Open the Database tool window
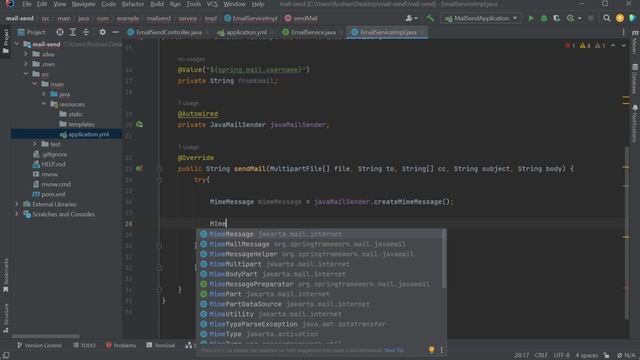The image size is (640, 360). (635, 78)
